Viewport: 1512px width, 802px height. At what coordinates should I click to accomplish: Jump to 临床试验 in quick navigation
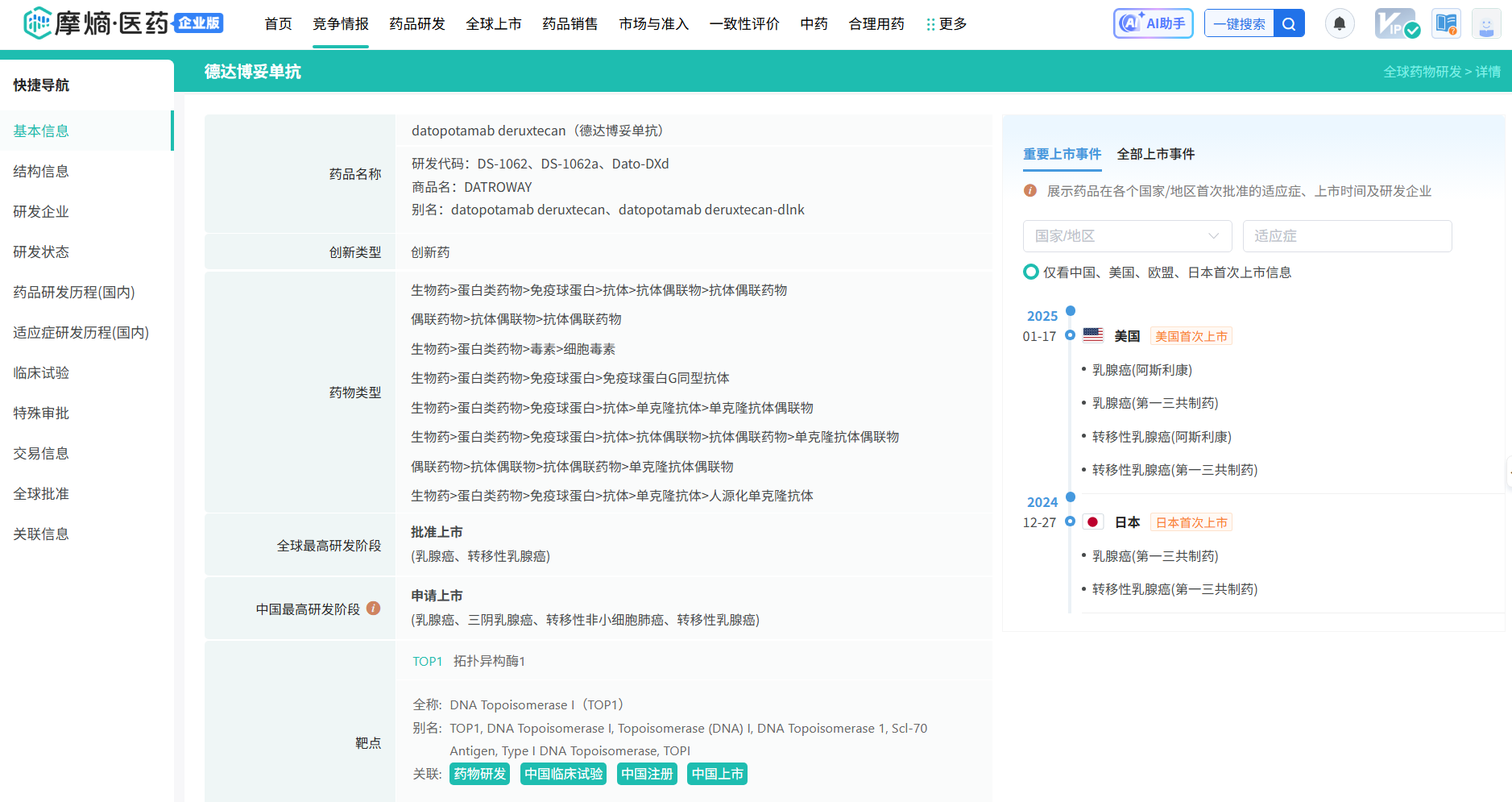[x=41, y=372]
